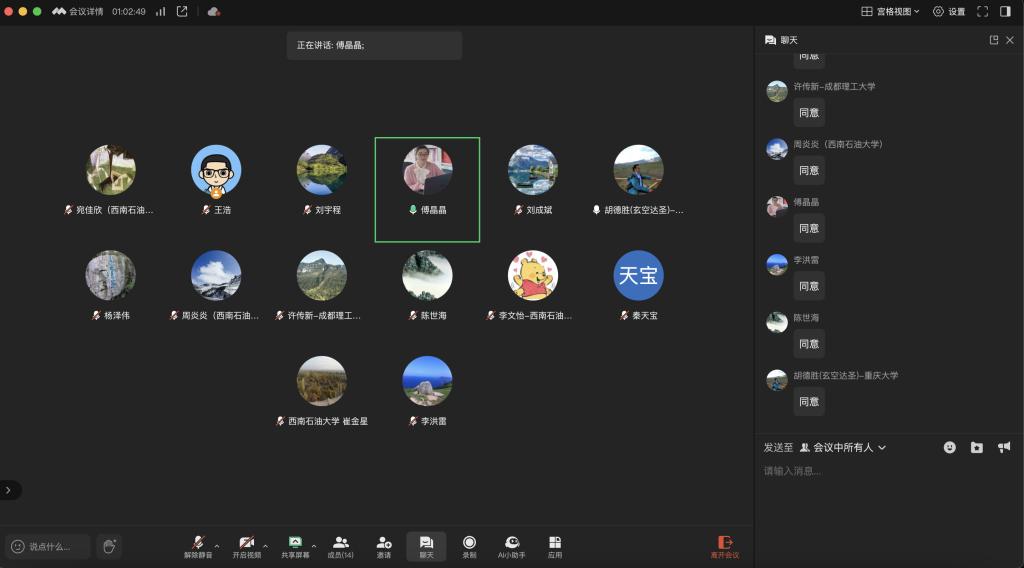Unmute microphone with 解除静音 button

tap(198, 546)
